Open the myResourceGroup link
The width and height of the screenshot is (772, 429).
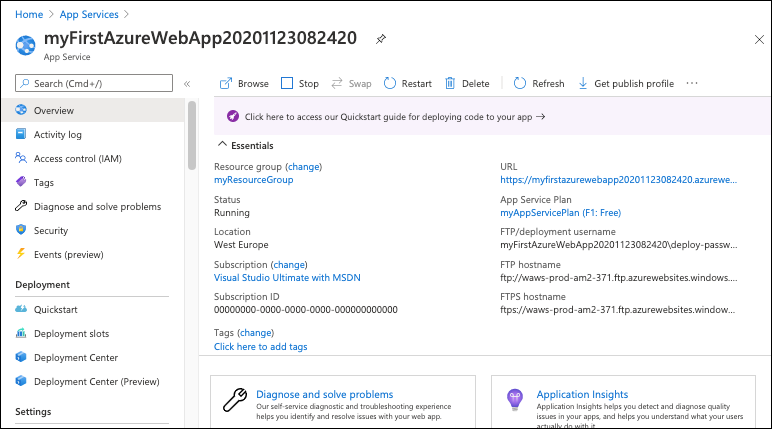pyautogui.click(x=254, y=180)
